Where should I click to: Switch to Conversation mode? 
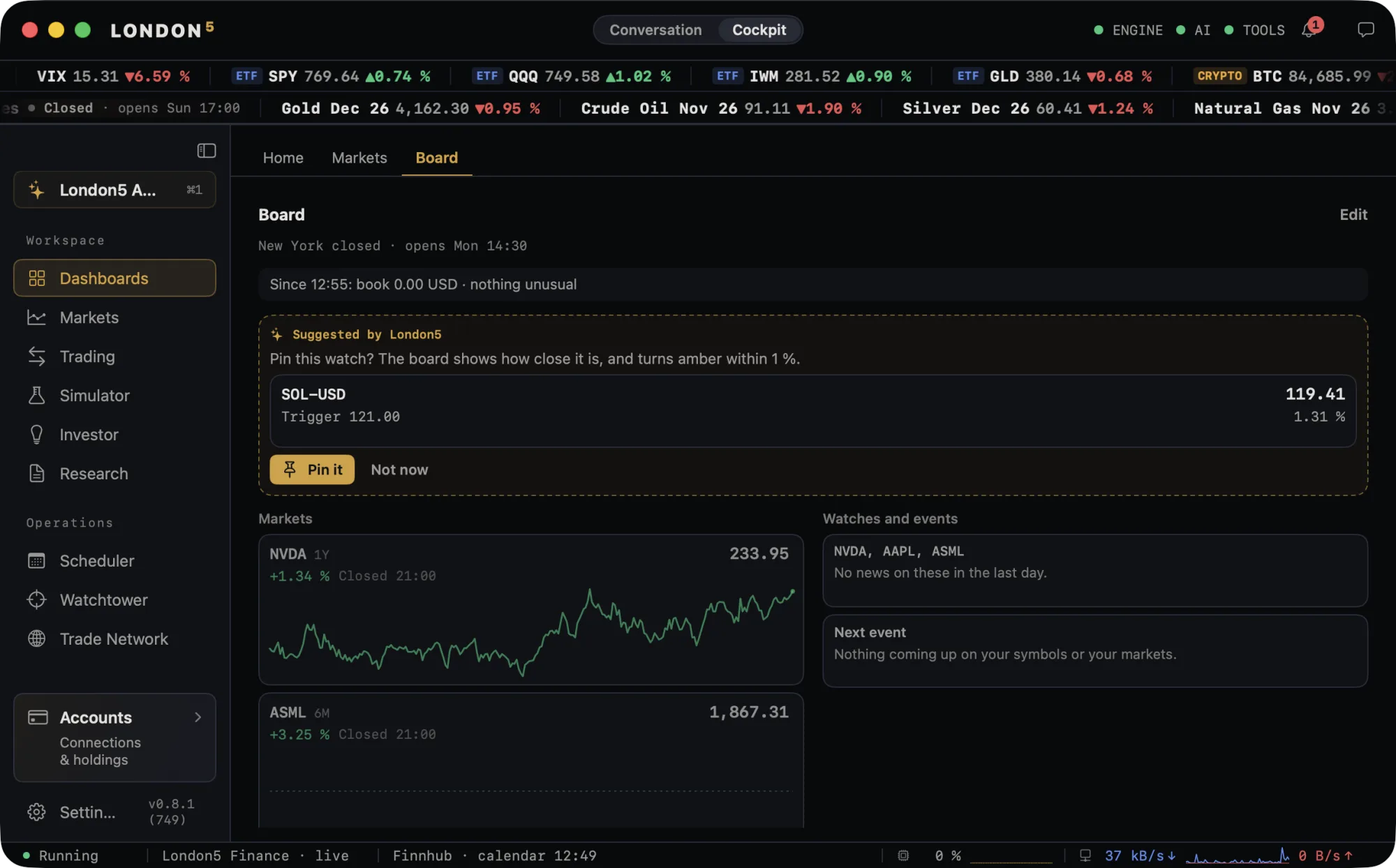click(x=655, y=30)
